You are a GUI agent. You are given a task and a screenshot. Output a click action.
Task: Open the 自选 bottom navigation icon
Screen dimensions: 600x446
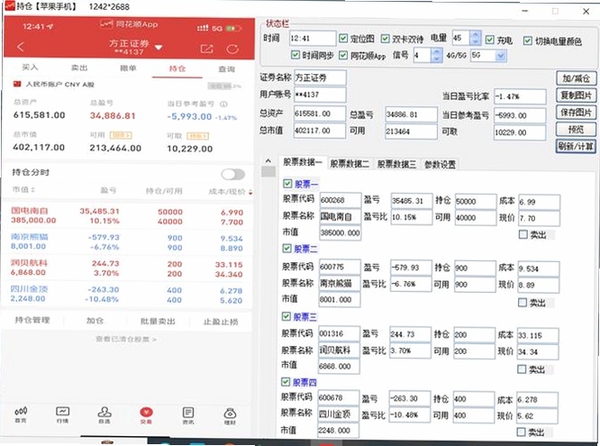104,415
